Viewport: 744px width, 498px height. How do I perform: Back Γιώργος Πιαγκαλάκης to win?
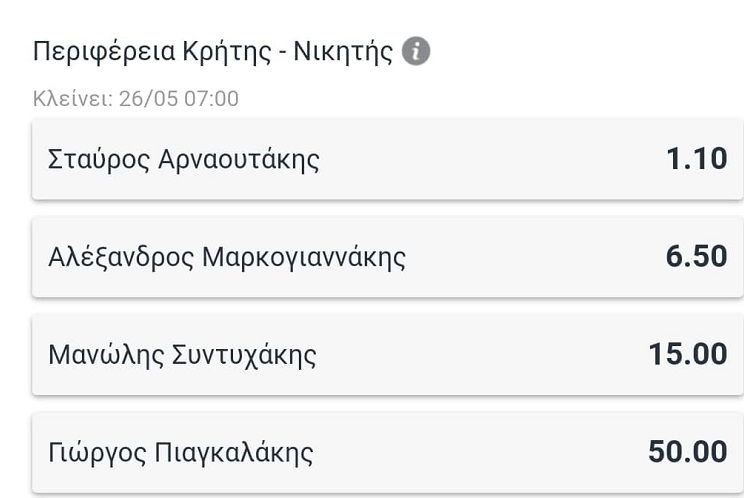pyautogui.click(x=387, y=452)
